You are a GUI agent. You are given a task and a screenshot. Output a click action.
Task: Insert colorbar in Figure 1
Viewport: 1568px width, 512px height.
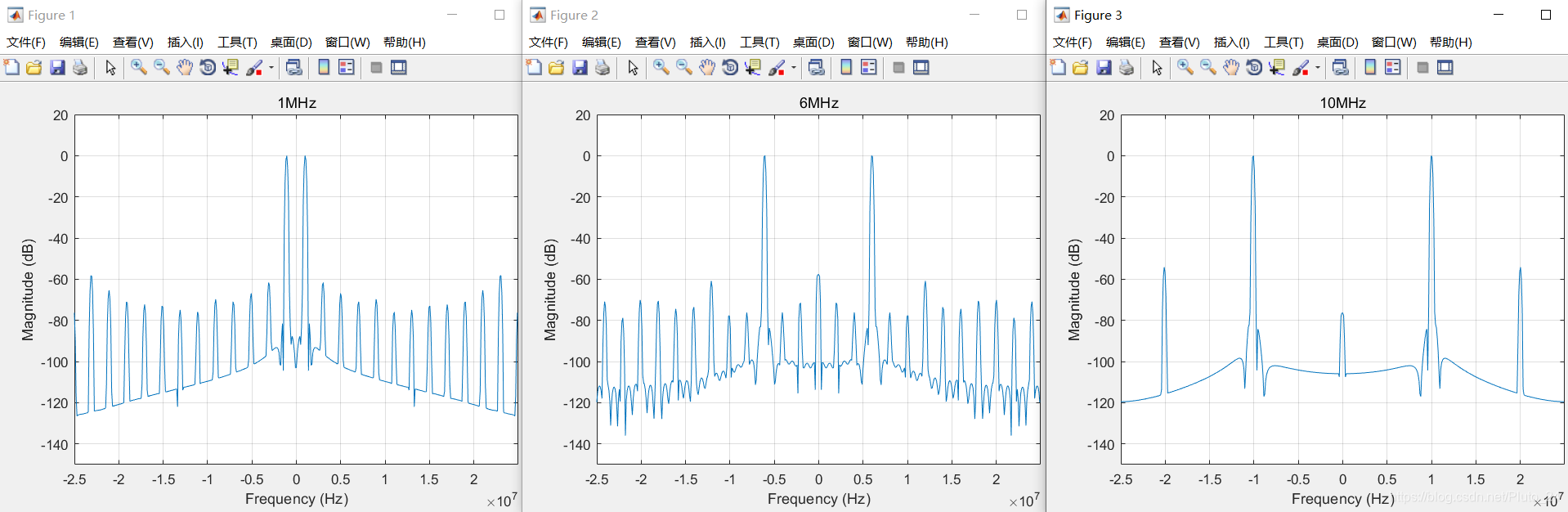[x=324, y=67]
